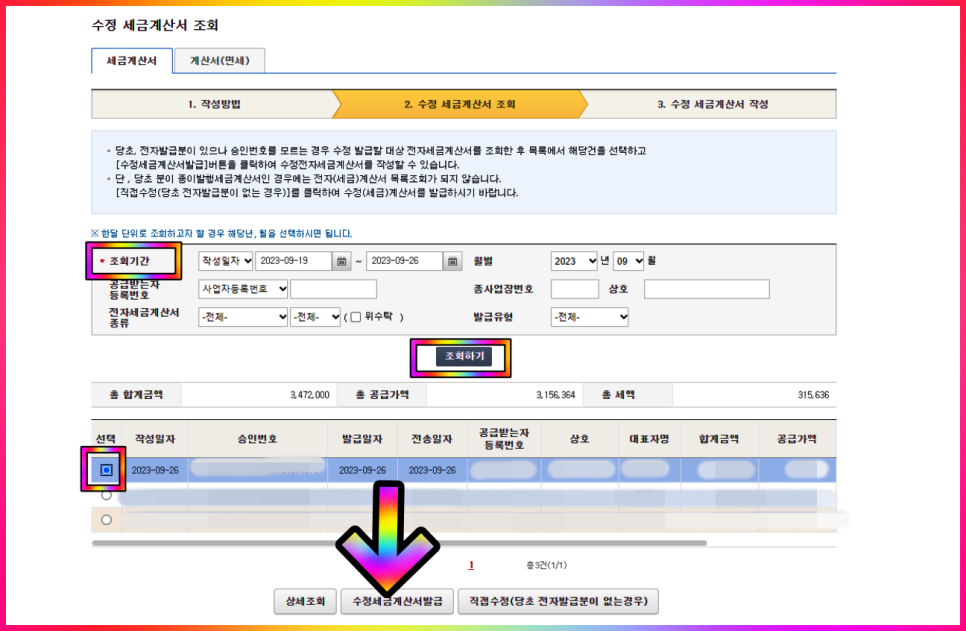Open the 발급유형 -전체- dropdown
Screen dimensions: 966x631
[590, 317]
